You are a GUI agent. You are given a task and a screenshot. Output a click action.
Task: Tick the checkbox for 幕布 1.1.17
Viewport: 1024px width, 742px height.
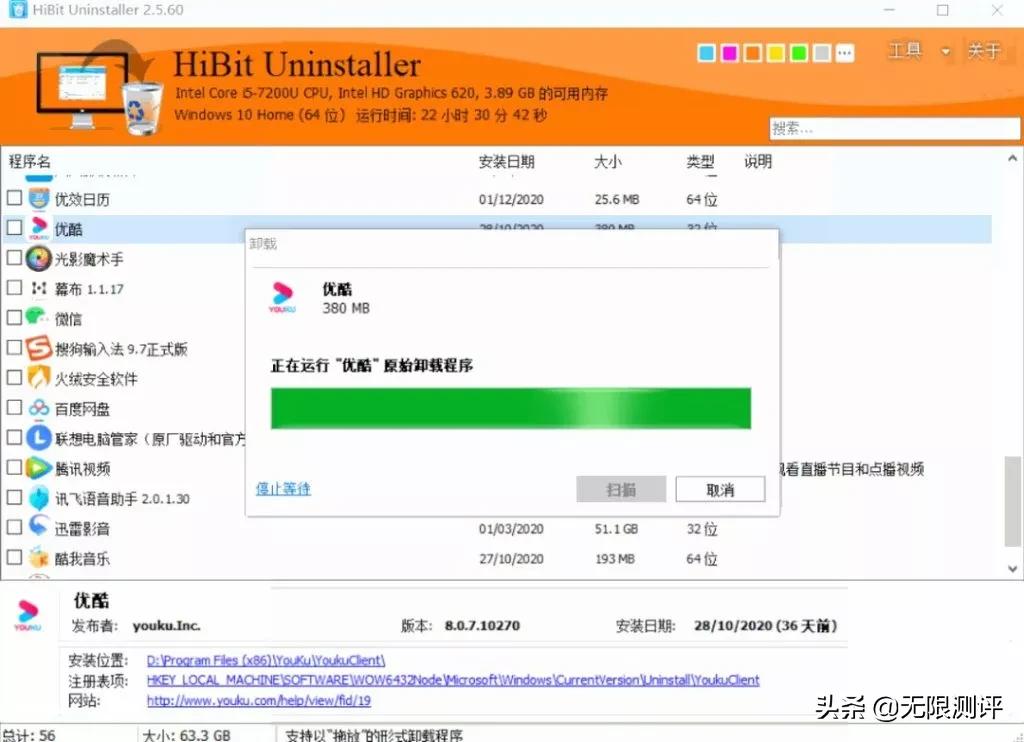(14, 287)
